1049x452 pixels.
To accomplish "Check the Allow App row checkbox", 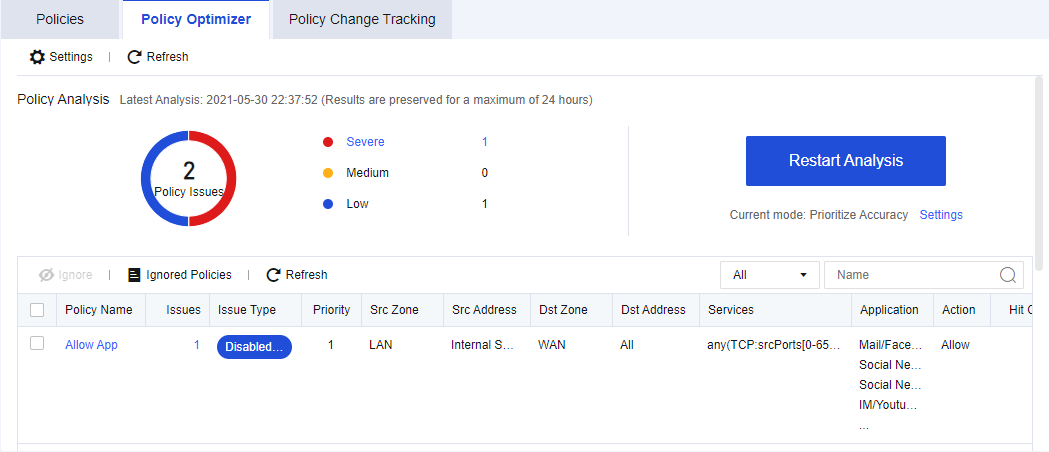I will [37, 343].
